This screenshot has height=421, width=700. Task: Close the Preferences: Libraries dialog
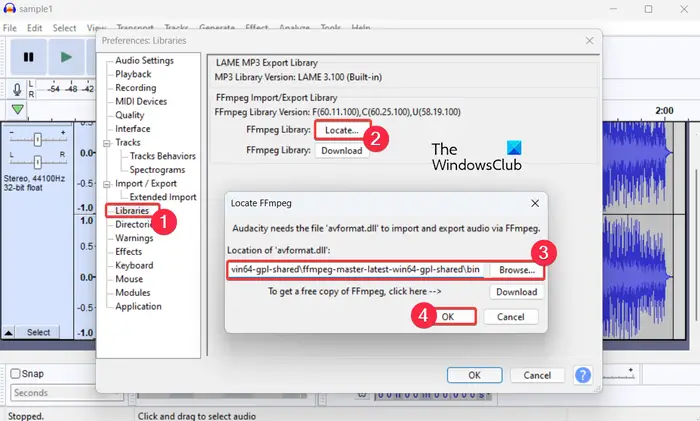tap(589, 41)
